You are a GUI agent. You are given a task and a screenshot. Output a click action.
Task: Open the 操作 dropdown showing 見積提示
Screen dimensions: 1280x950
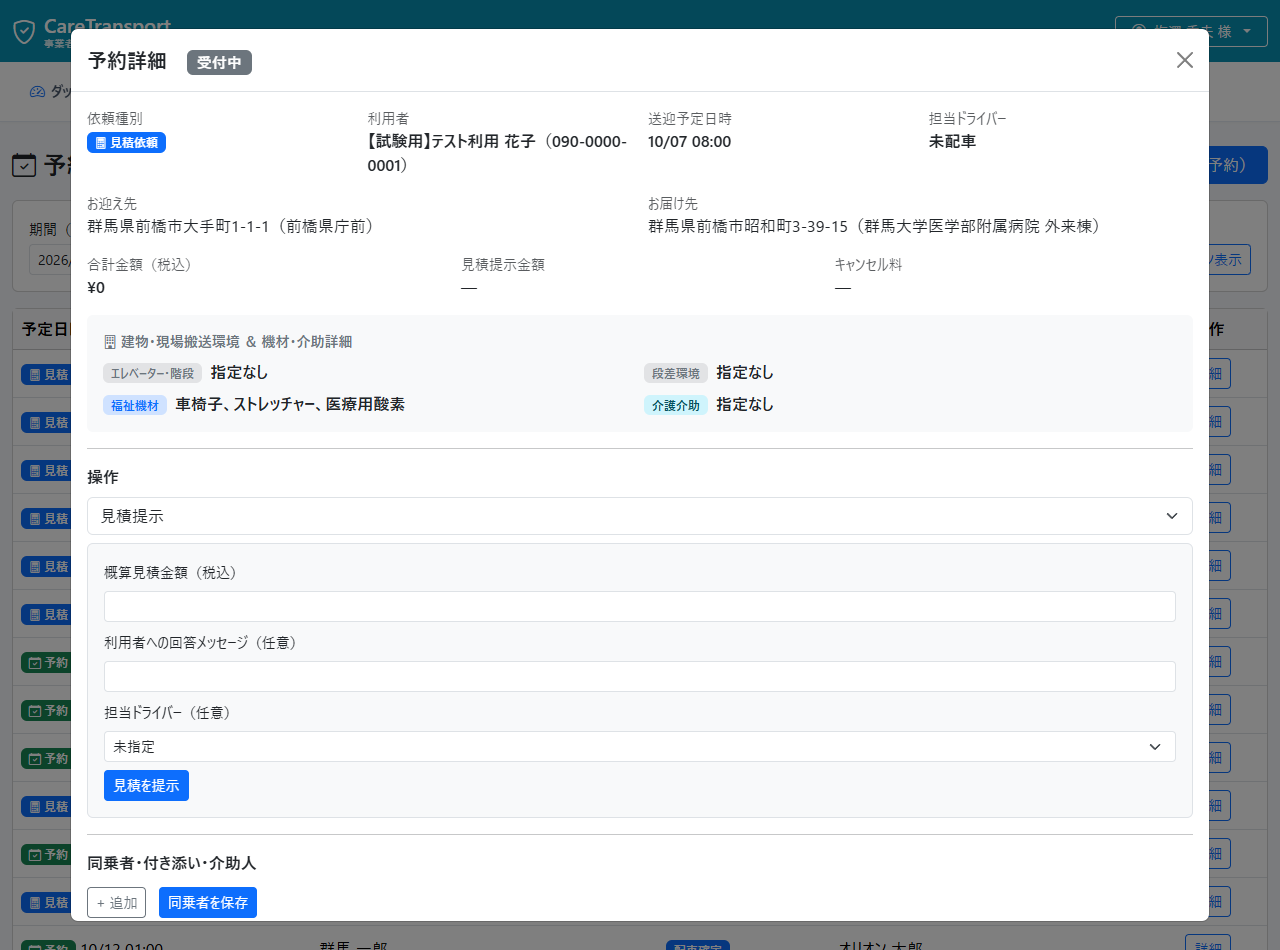click(640, 516)
